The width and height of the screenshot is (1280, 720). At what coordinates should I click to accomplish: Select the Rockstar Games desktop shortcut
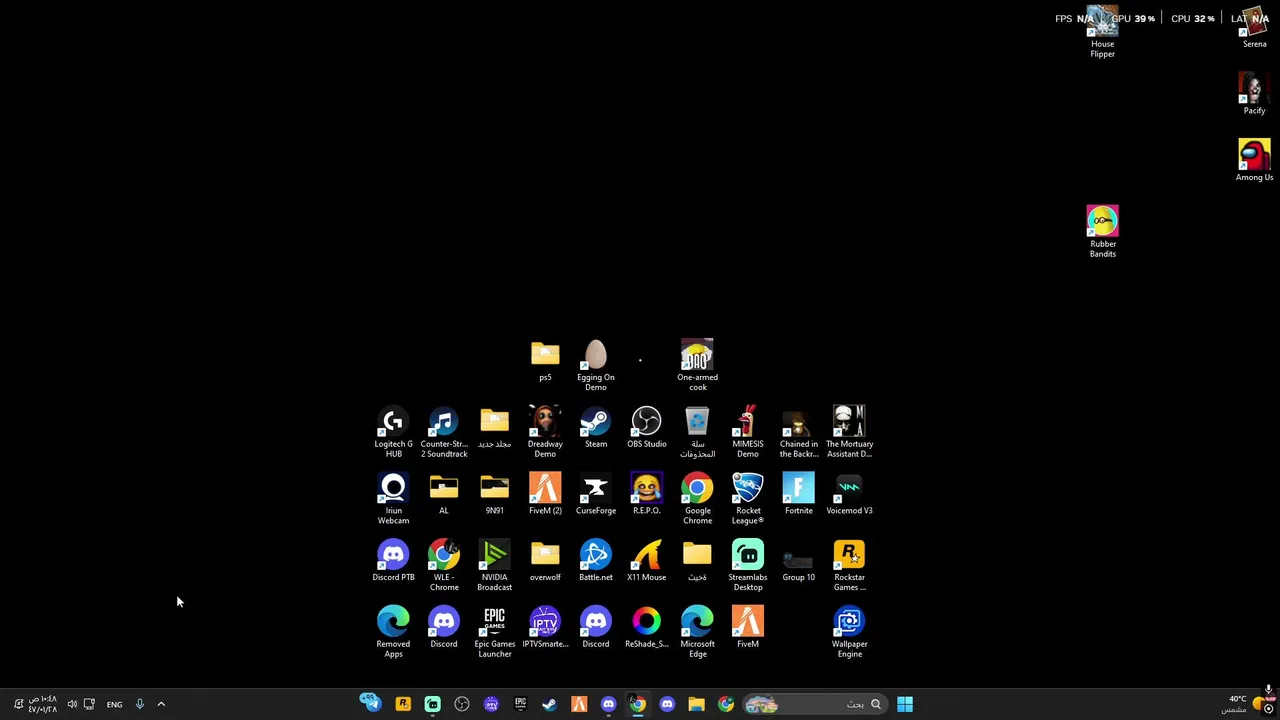849,566
